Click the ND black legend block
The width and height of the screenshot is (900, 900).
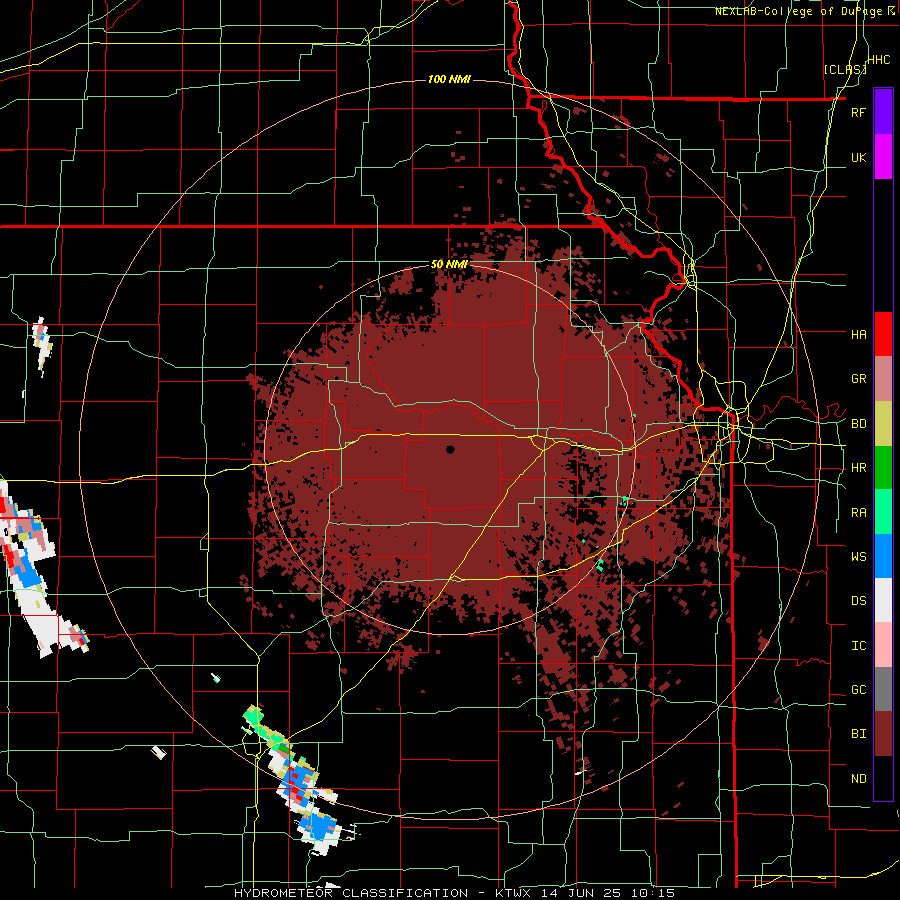point(883,778)
